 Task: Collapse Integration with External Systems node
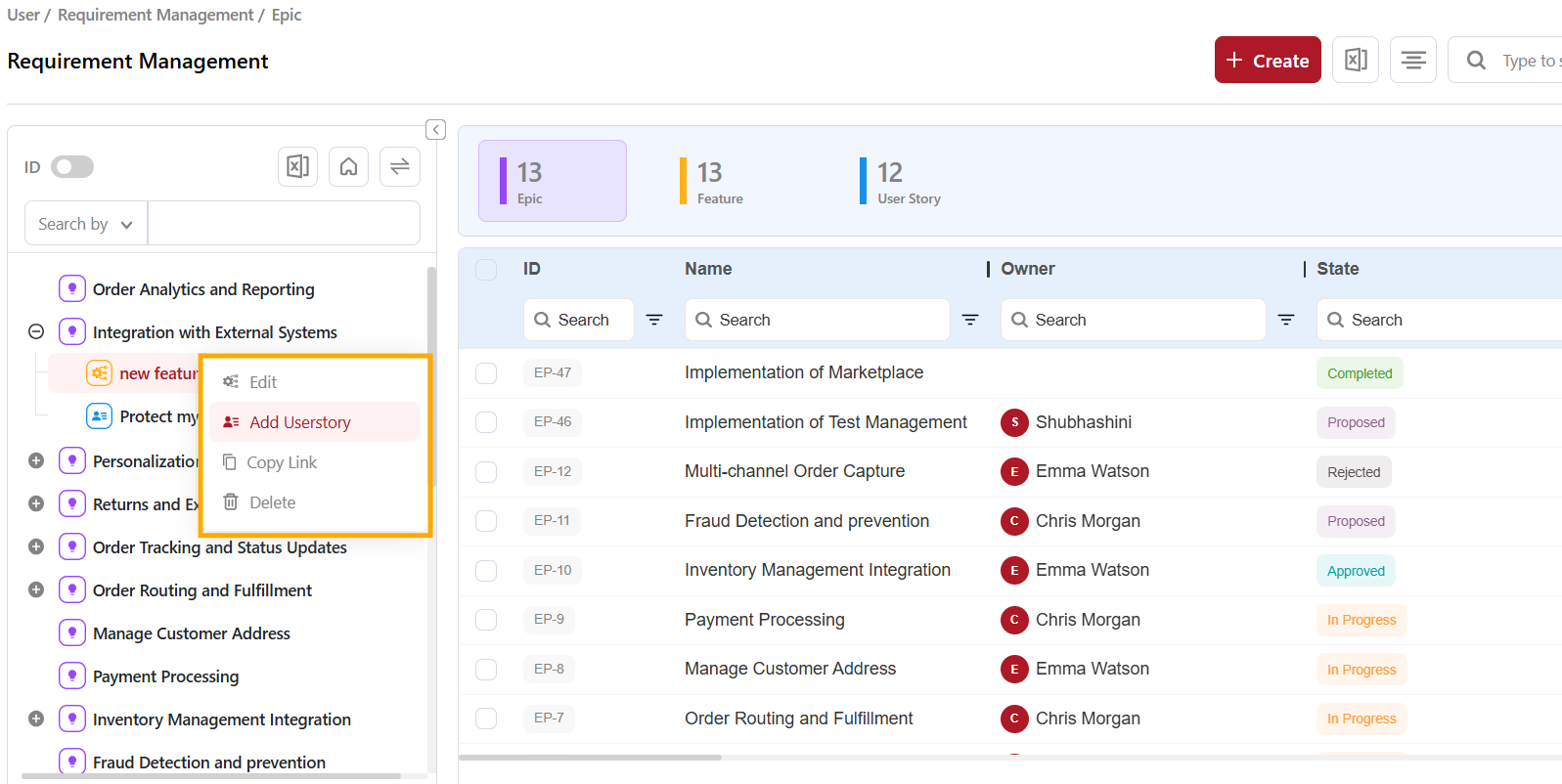tap(36, 331)
